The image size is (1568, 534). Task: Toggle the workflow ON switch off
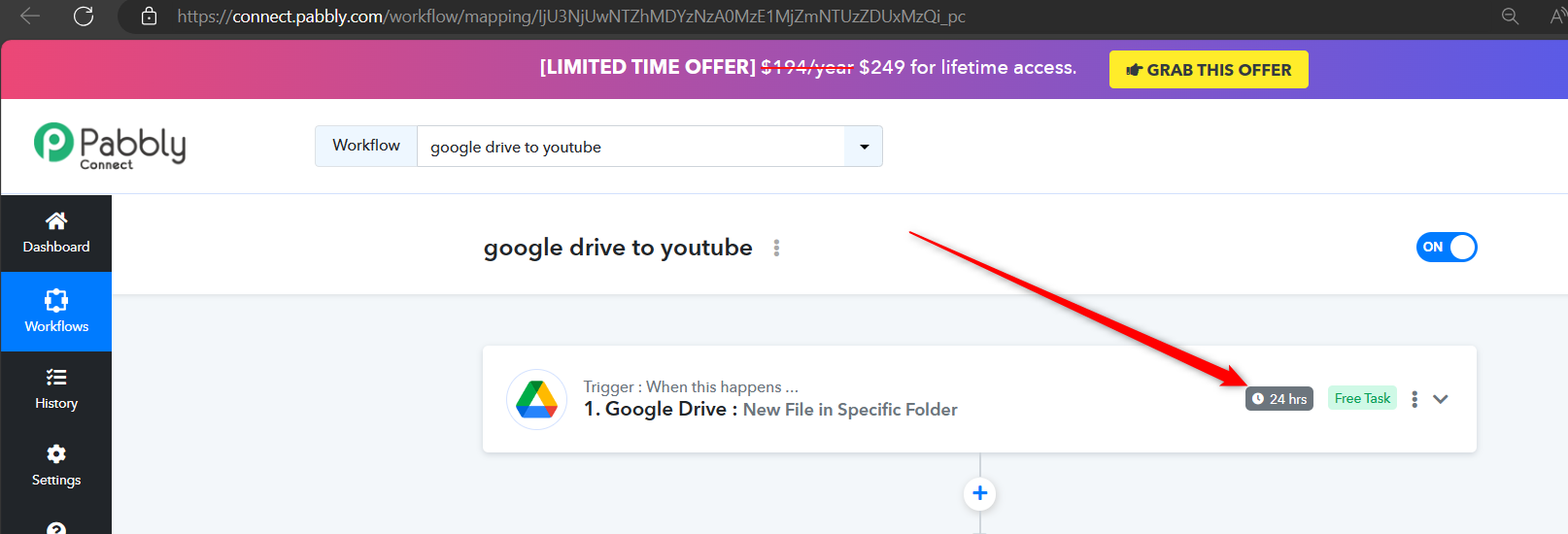point(1446,247)
